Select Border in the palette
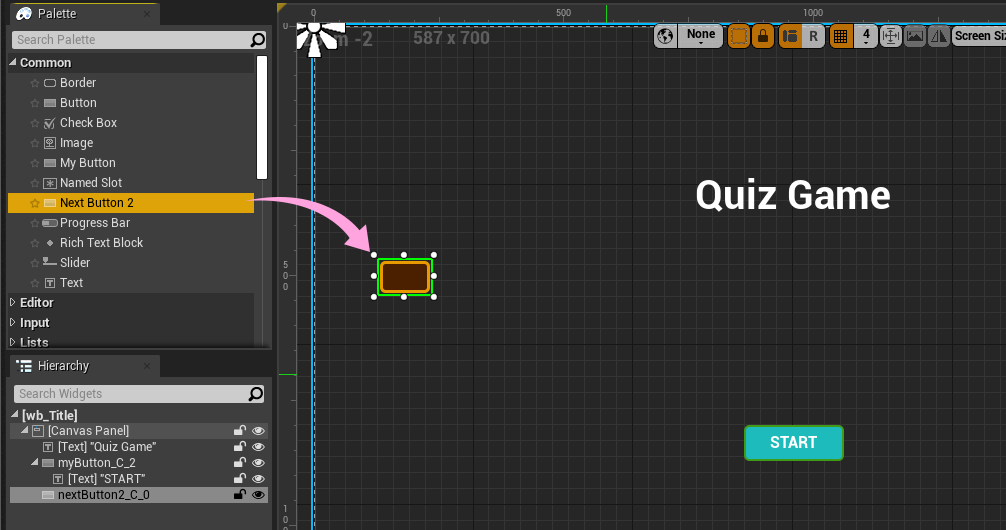The width and height of the screenshot is (1006, 530). click(131, 83)
